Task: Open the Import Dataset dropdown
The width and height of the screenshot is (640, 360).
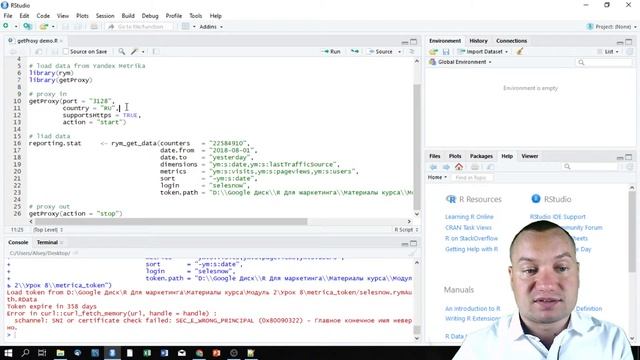Action: click(483, 51)
